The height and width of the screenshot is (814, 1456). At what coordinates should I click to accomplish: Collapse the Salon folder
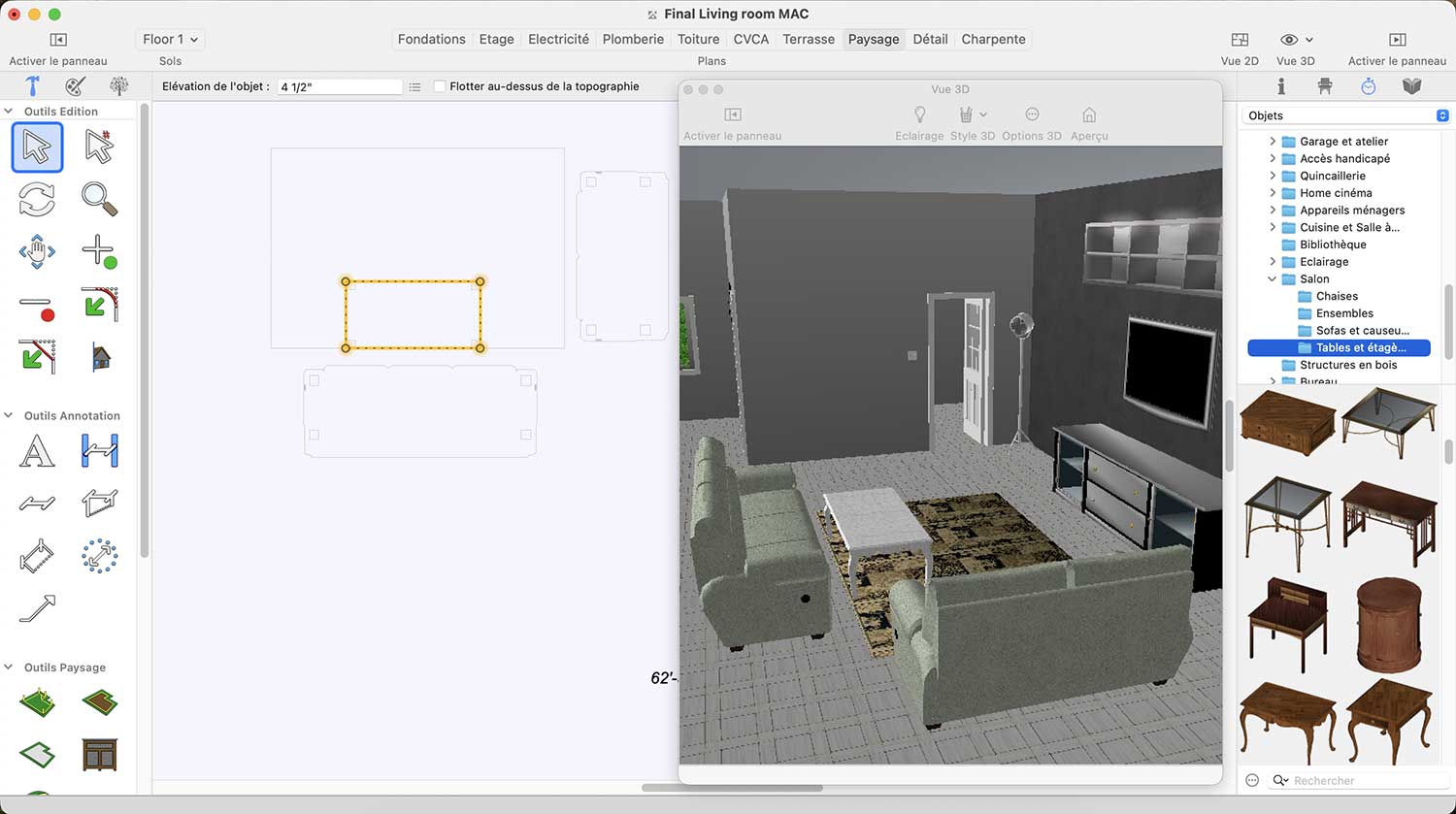click(x=1273, y=279)
